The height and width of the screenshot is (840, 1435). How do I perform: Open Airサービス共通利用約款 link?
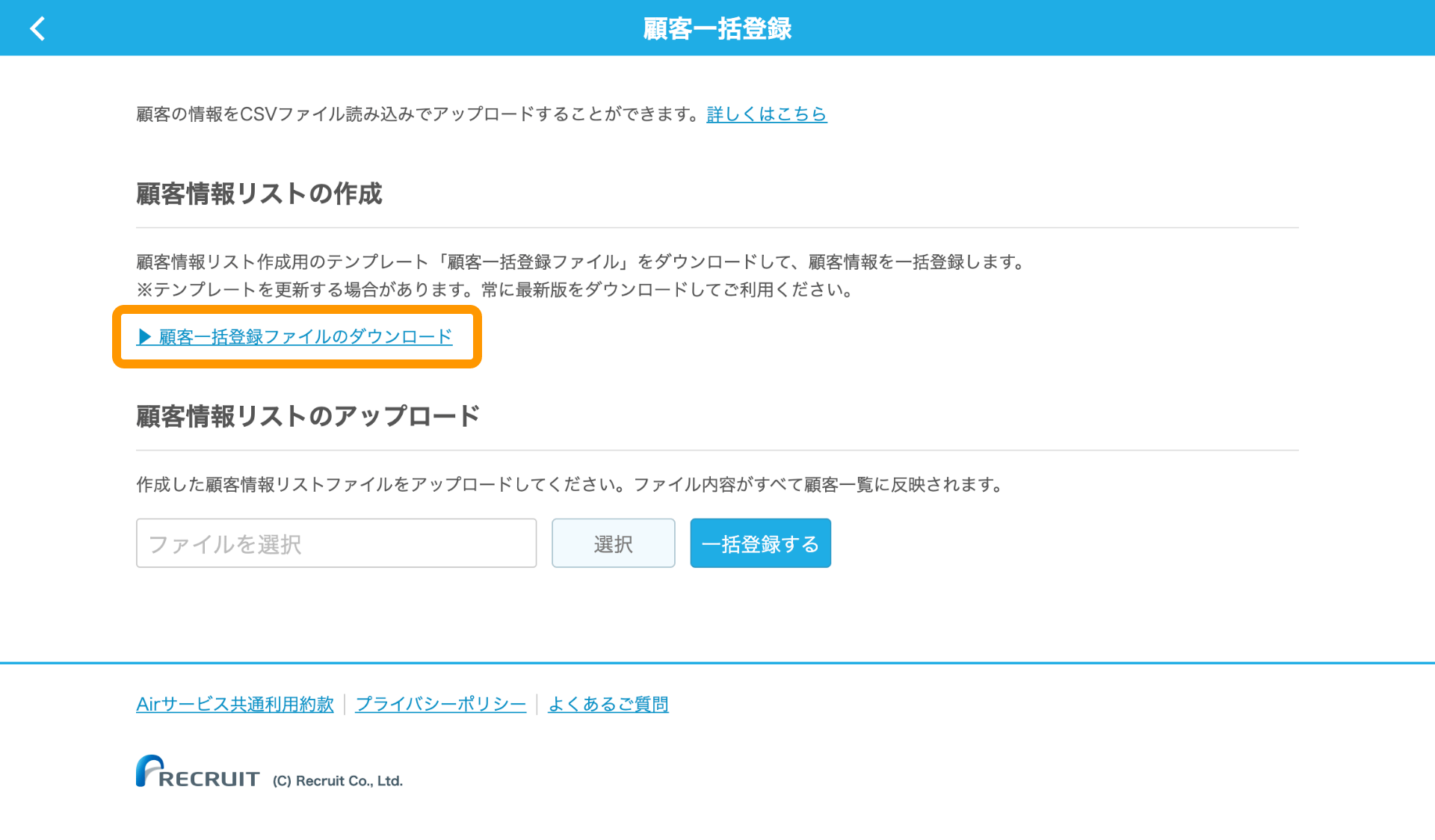coord(235,704)
